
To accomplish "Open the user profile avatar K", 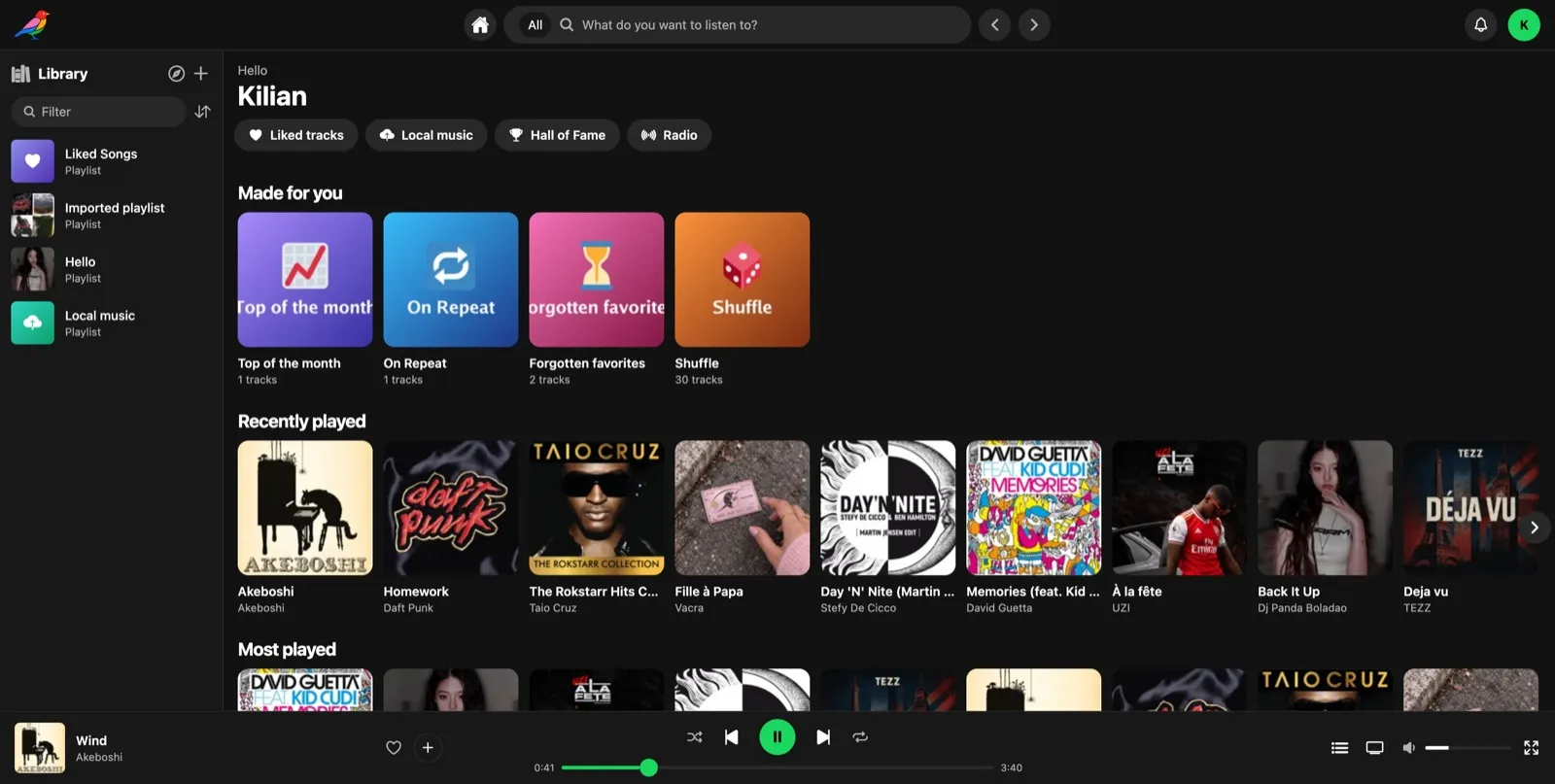I will pyautogui.click(x=1524, y=25).
